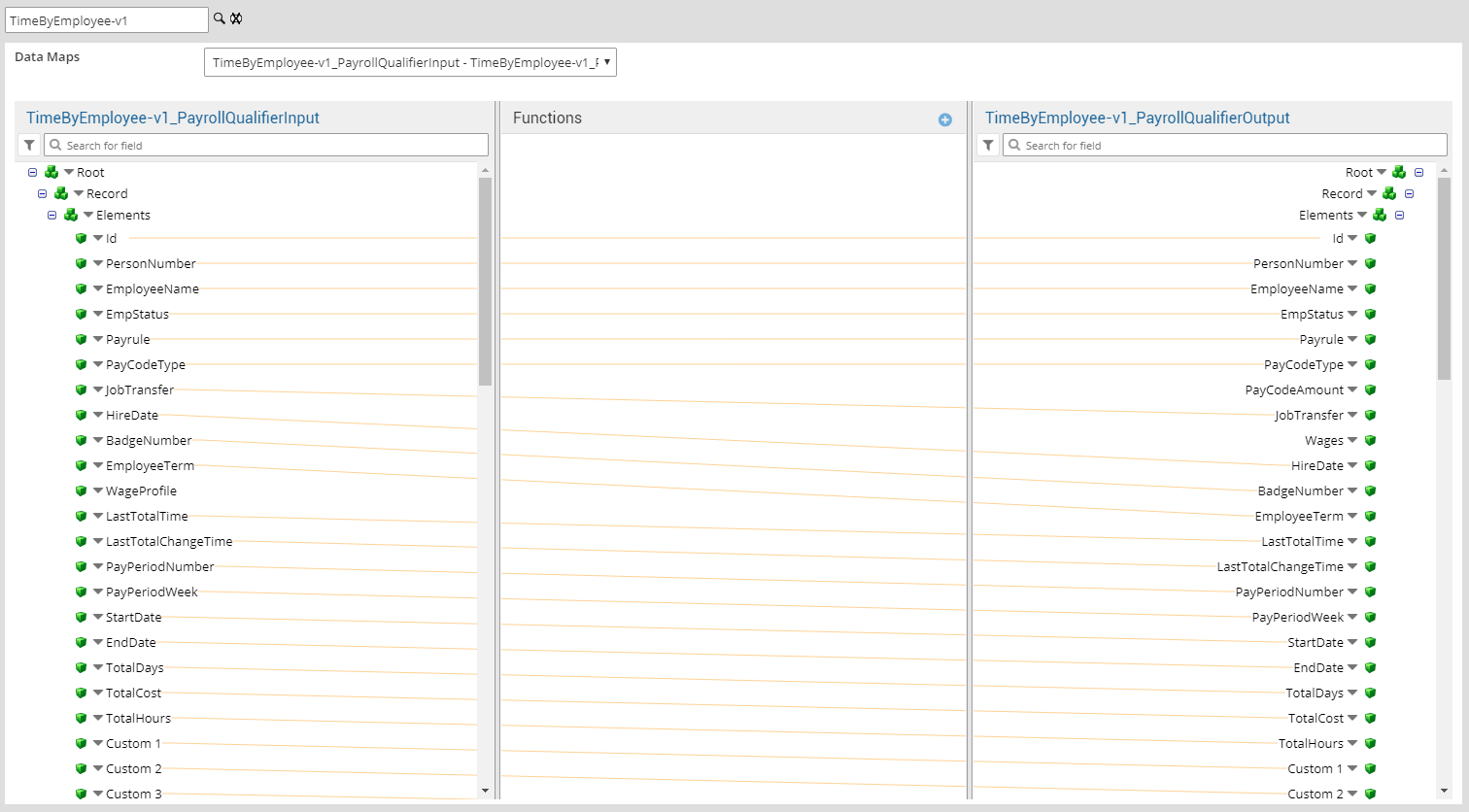Click the magnifier icon beside TimeByEmployee-v1 box

coord(220,18)
